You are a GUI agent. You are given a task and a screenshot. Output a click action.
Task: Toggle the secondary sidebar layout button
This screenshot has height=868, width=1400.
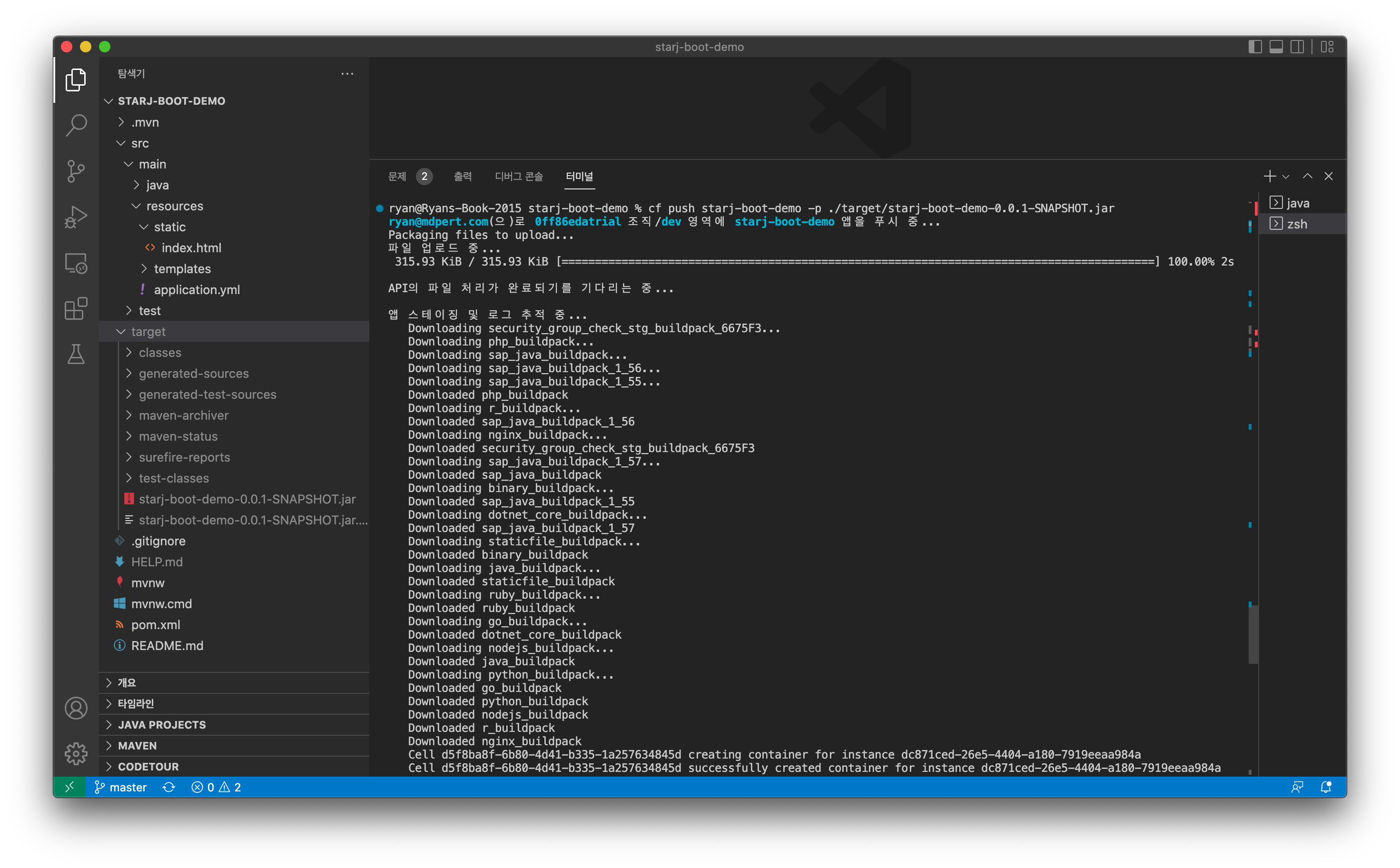coord(1297,47)
